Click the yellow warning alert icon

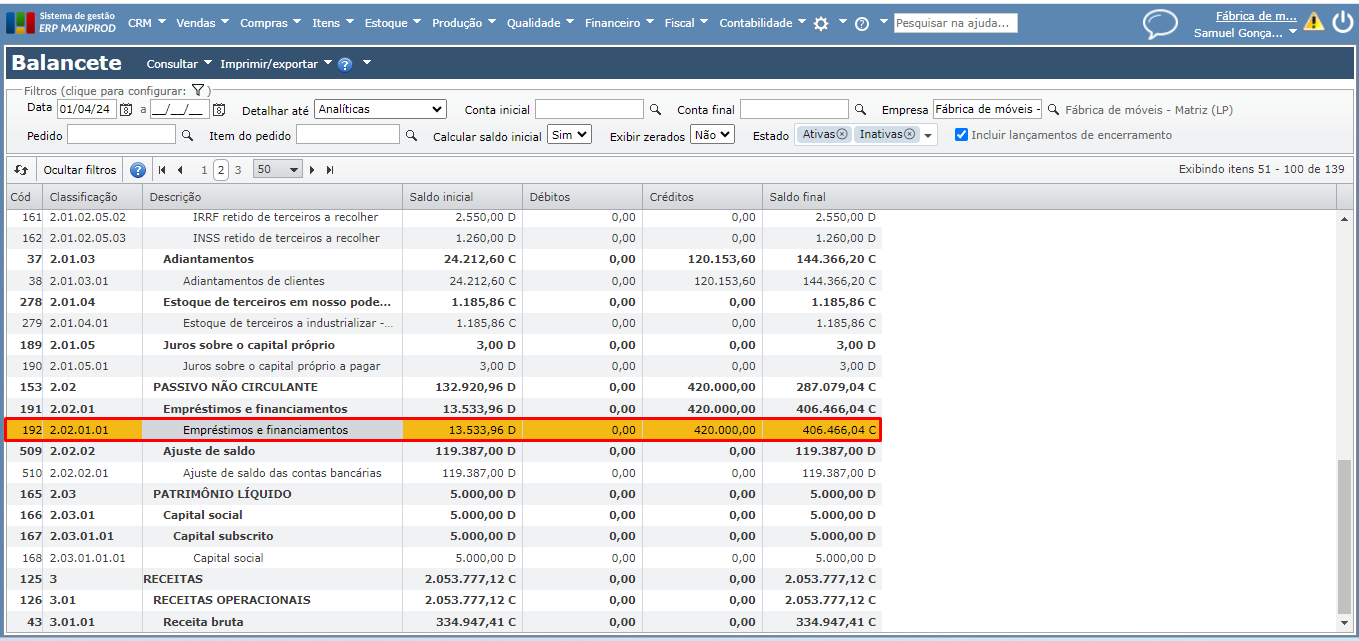click(x=1313, y=22)
